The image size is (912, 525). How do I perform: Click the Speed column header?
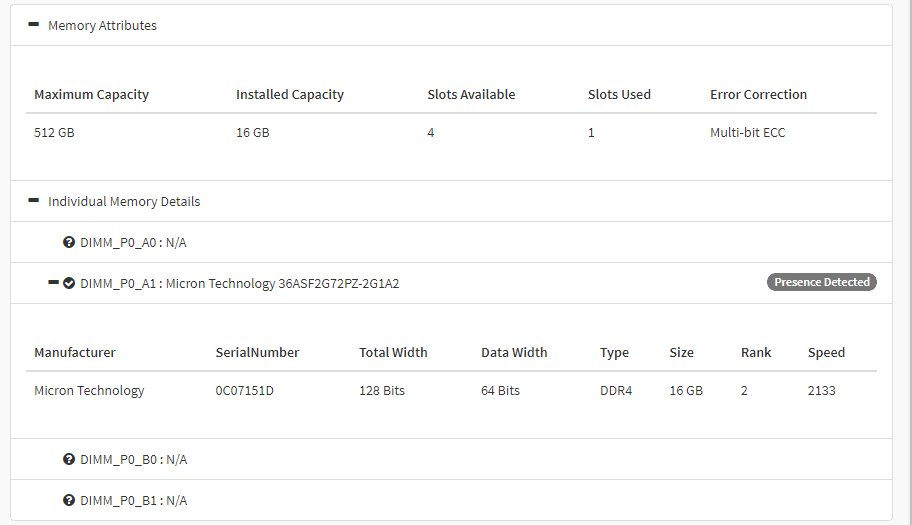coord(826,352)
